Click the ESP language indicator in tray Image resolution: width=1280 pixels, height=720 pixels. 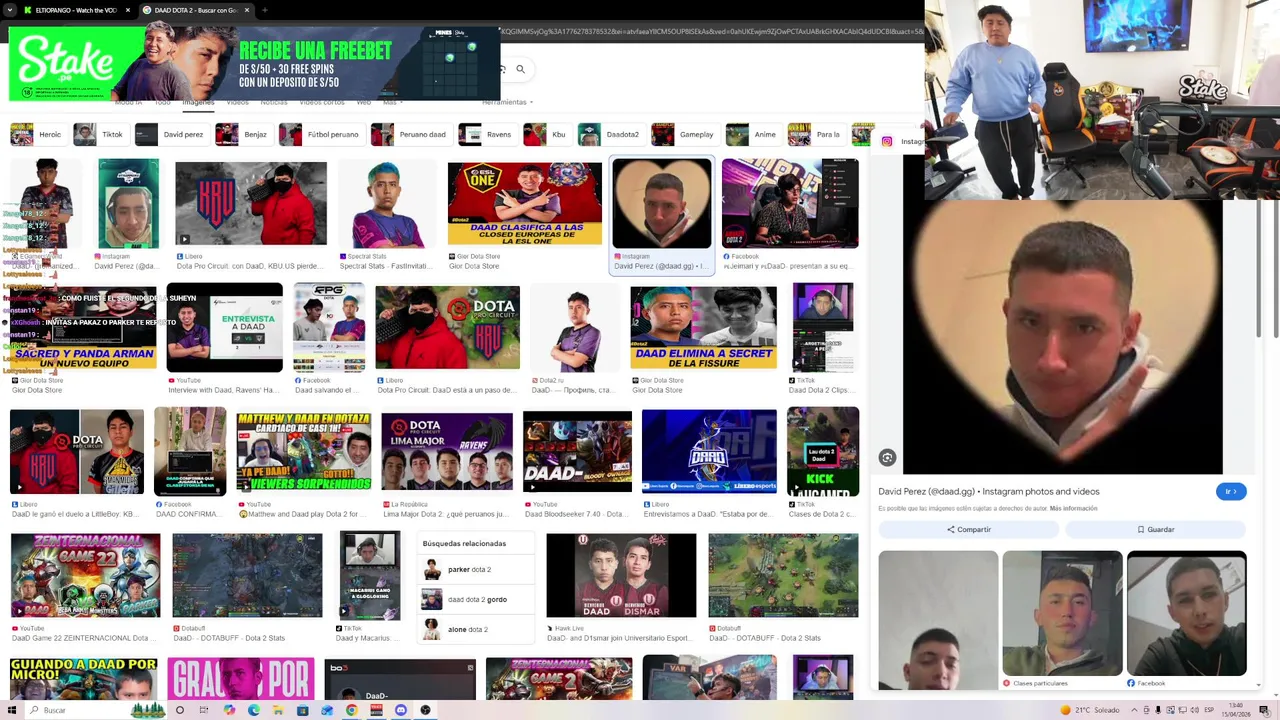1209,710
